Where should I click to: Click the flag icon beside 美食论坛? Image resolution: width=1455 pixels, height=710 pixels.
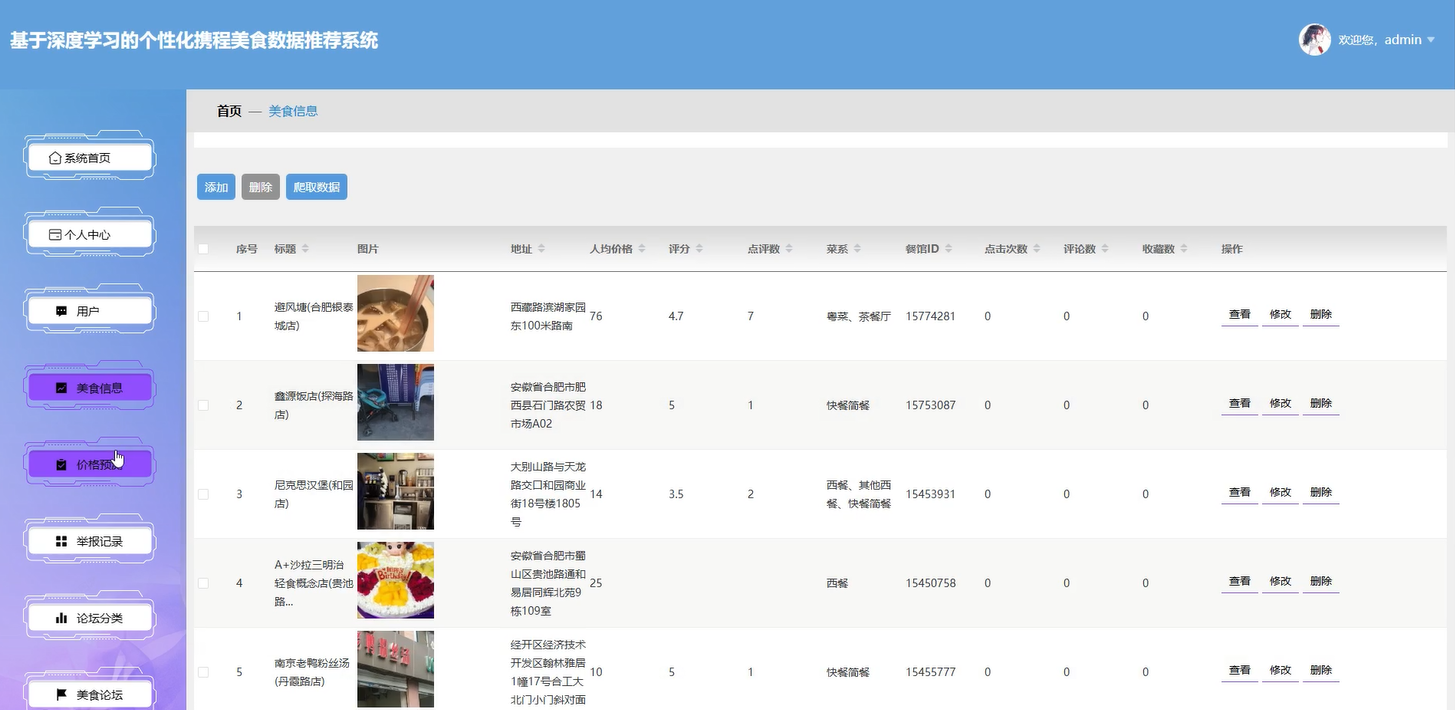(61, 694)
